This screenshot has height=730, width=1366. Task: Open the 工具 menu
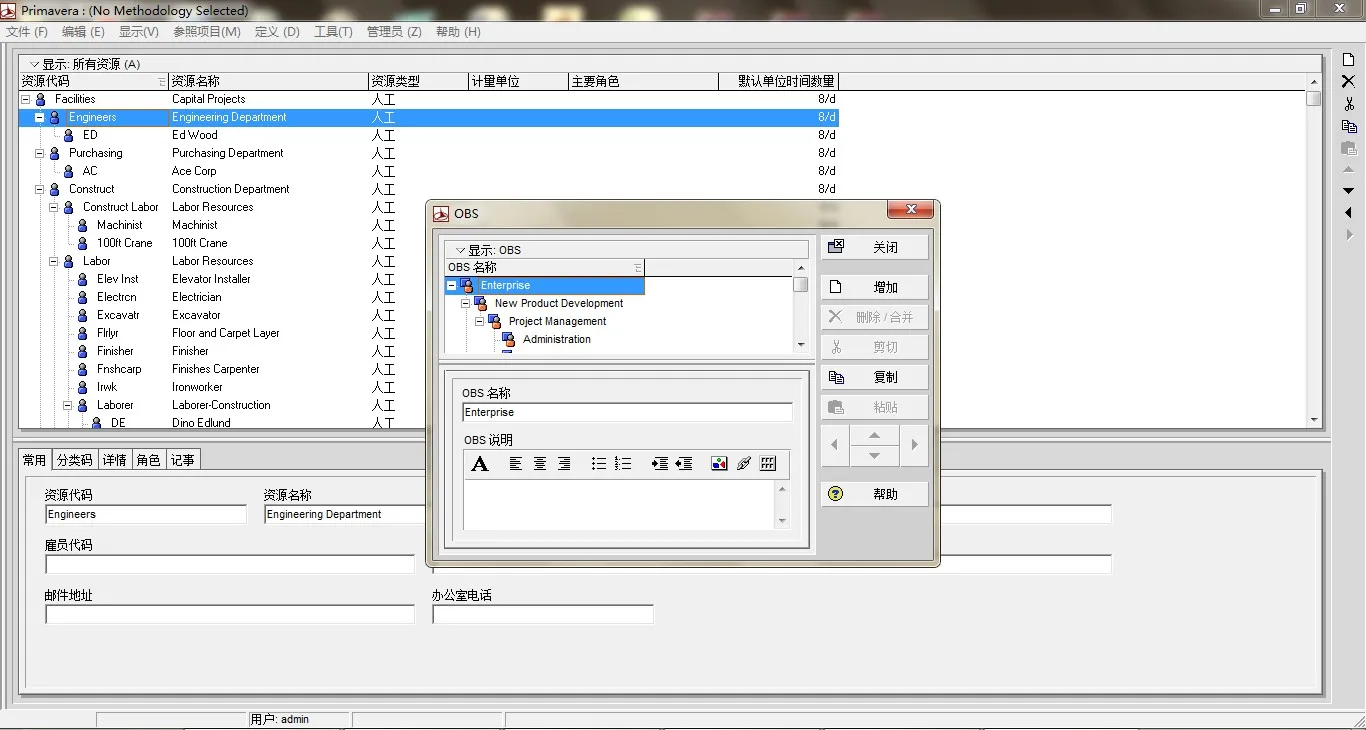pos(333,31)
